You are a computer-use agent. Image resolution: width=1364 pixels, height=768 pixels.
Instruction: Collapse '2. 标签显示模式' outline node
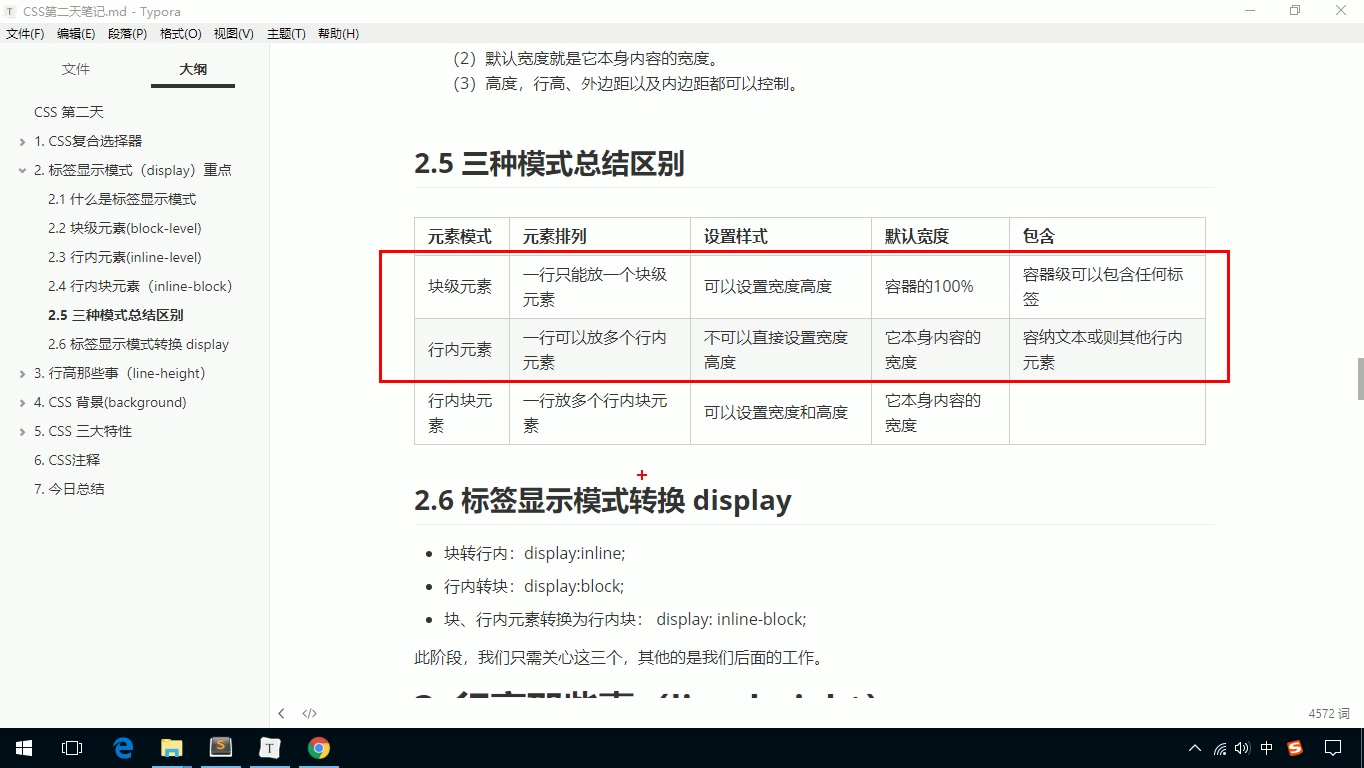point(22,171)
